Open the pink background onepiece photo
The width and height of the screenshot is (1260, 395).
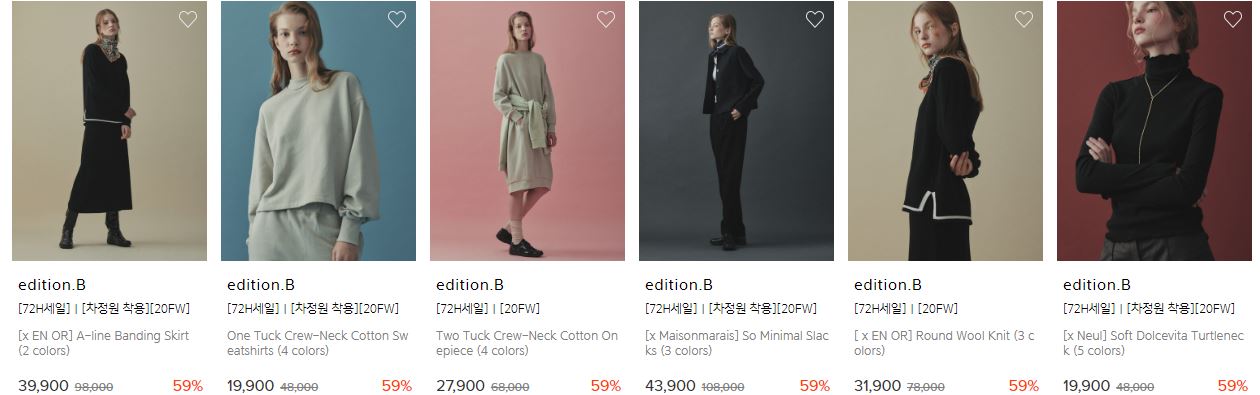(x=528, y=131)
